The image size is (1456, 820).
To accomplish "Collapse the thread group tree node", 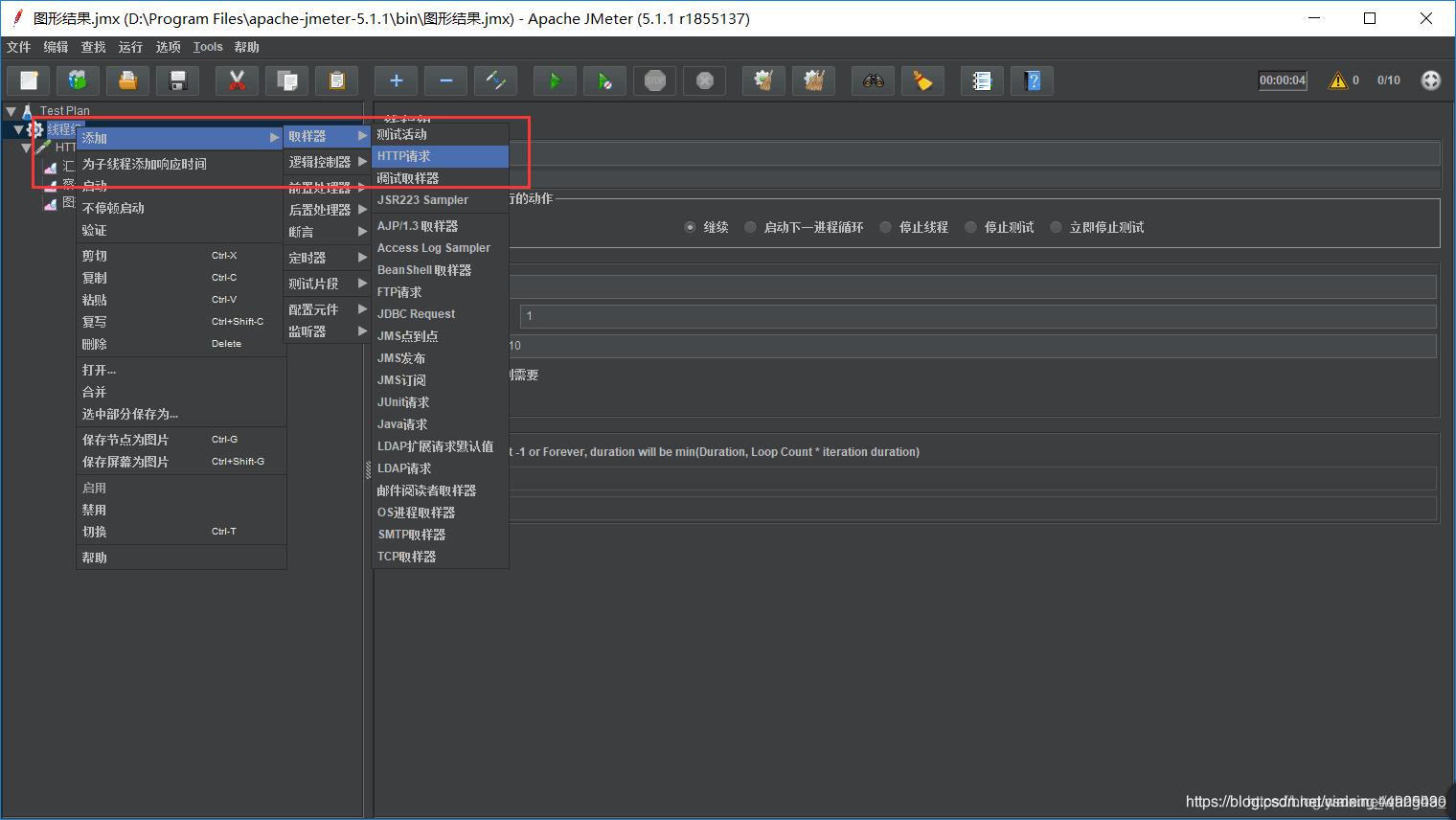I will (x=18, y=129).
